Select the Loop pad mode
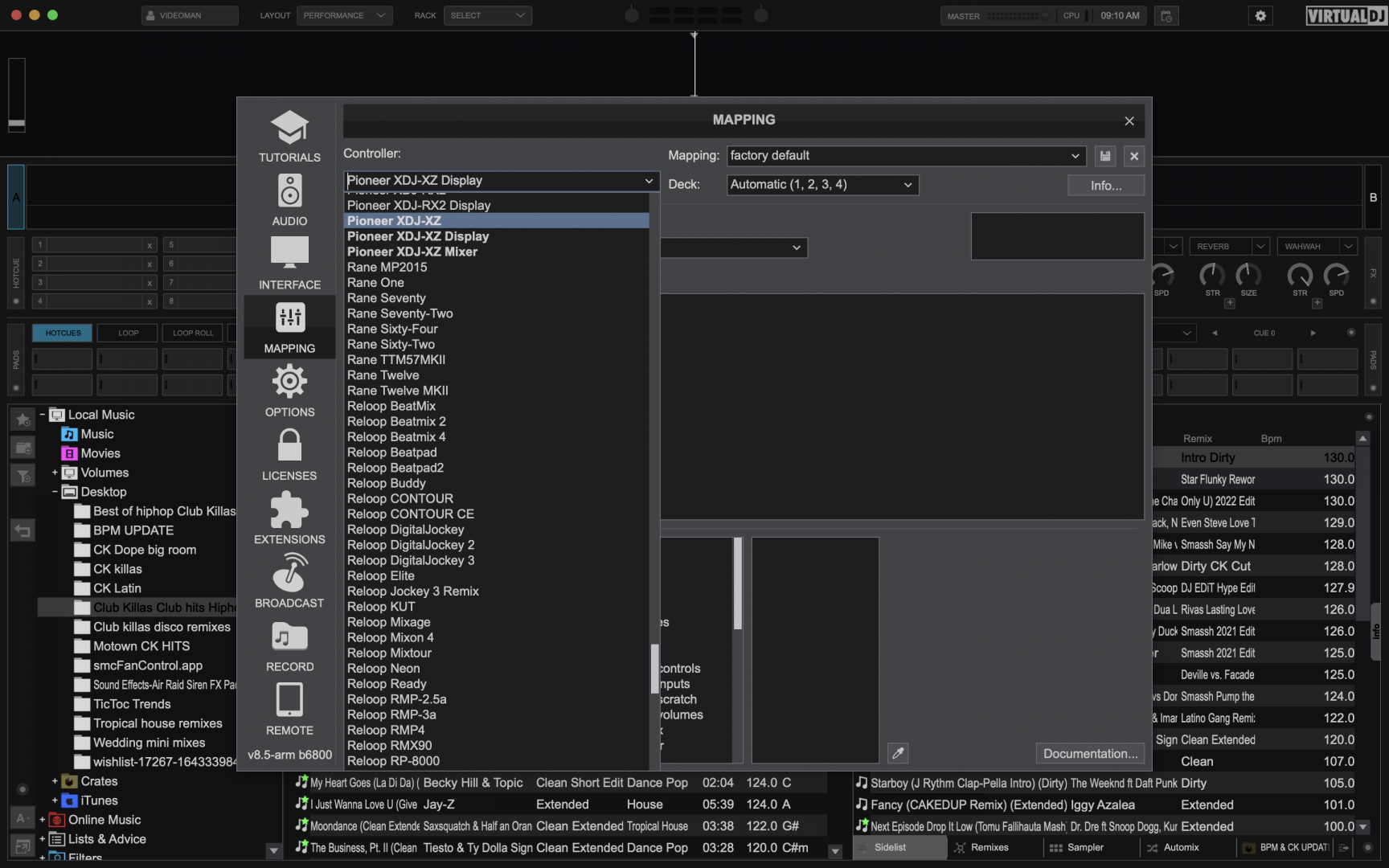Screen dimensions: 1389x868 tap(128, 333)
